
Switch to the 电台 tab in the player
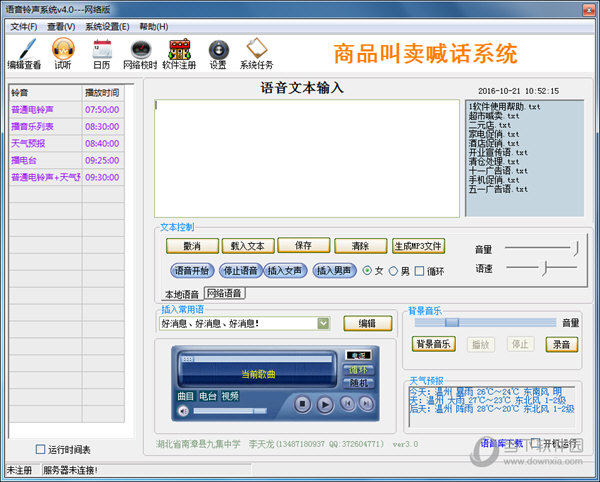(x=208, y=396)
